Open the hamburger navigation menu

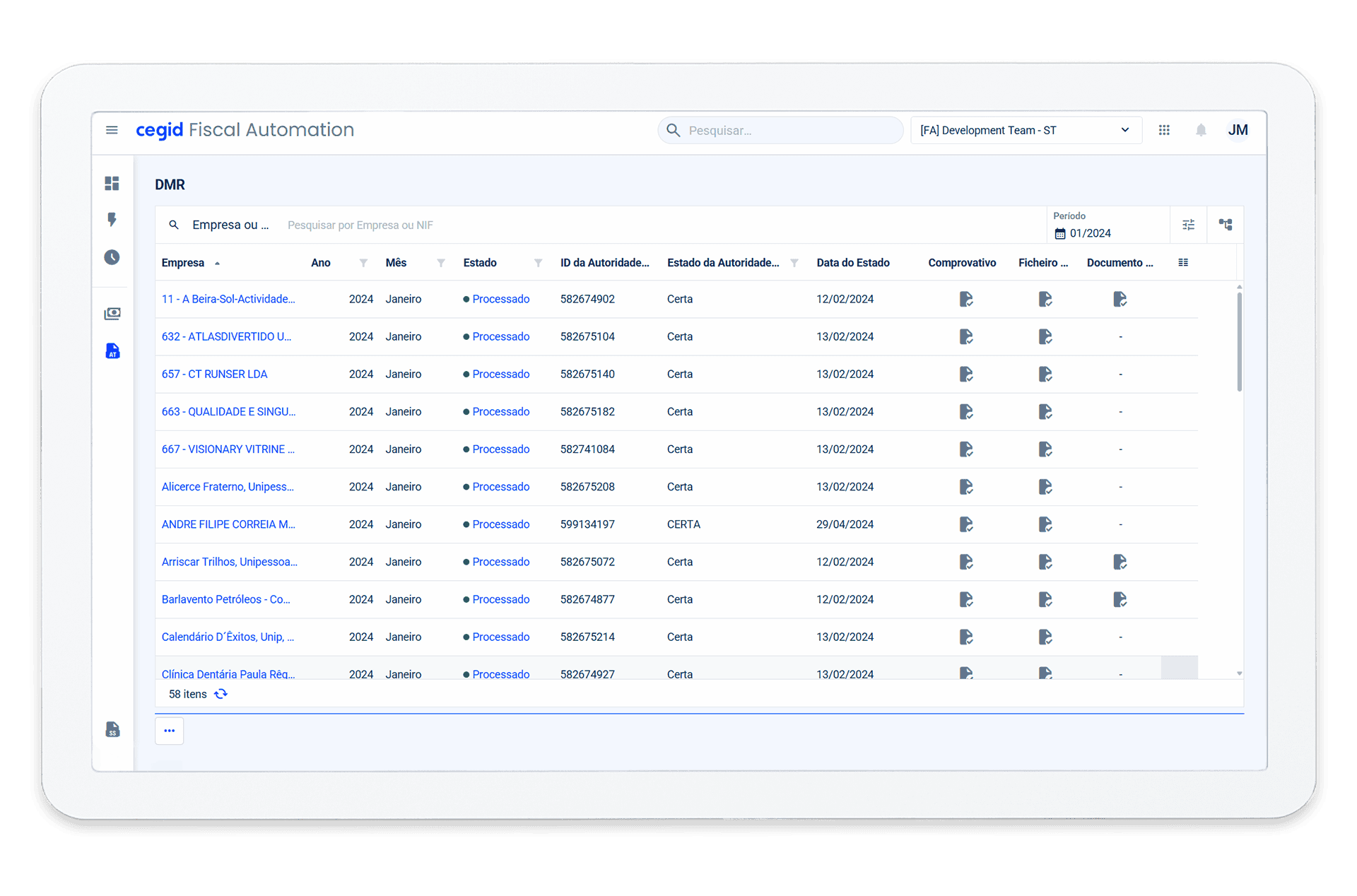click(x=112, y=130)
